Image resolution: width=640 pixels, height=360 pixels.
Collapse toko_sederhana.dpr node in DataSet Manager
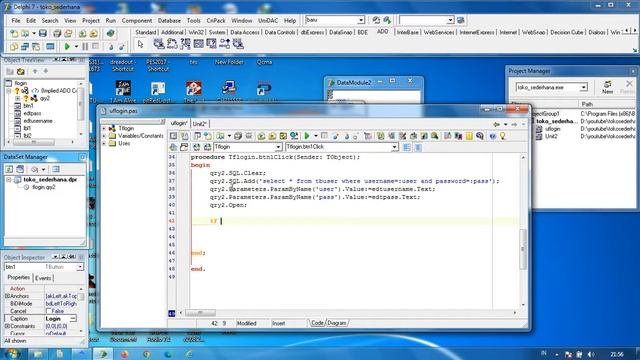(8, 180)
